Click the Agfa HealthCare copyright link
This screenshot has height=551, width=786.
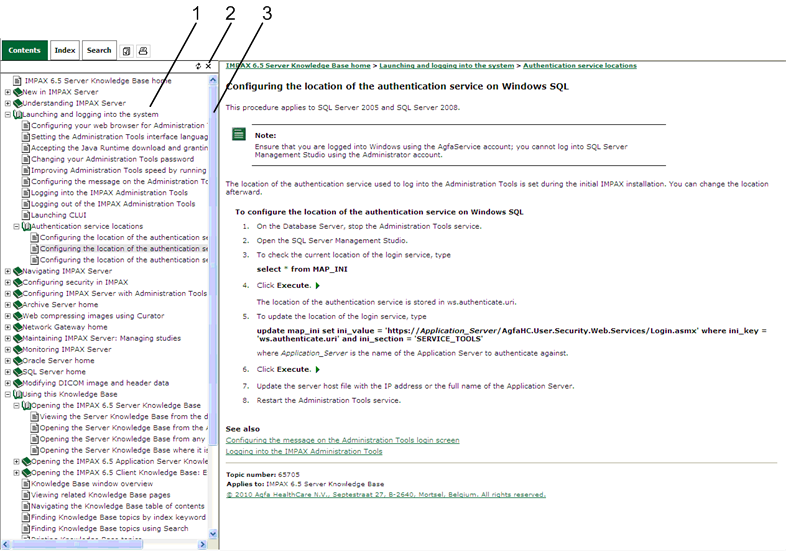tap(385, 495)
